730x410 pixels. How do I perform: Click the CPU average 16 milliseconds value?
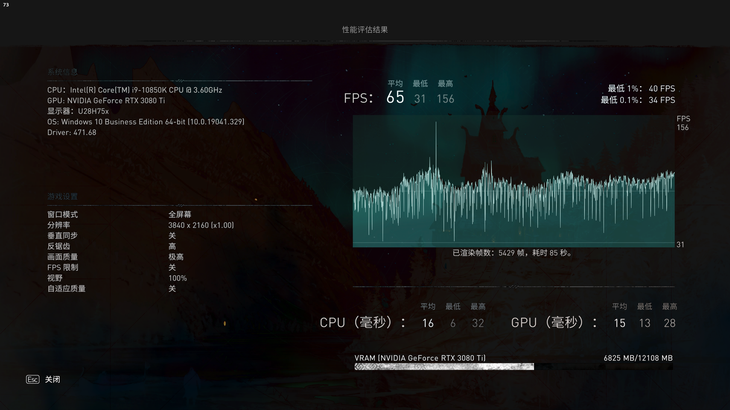[x=428, y=323]
